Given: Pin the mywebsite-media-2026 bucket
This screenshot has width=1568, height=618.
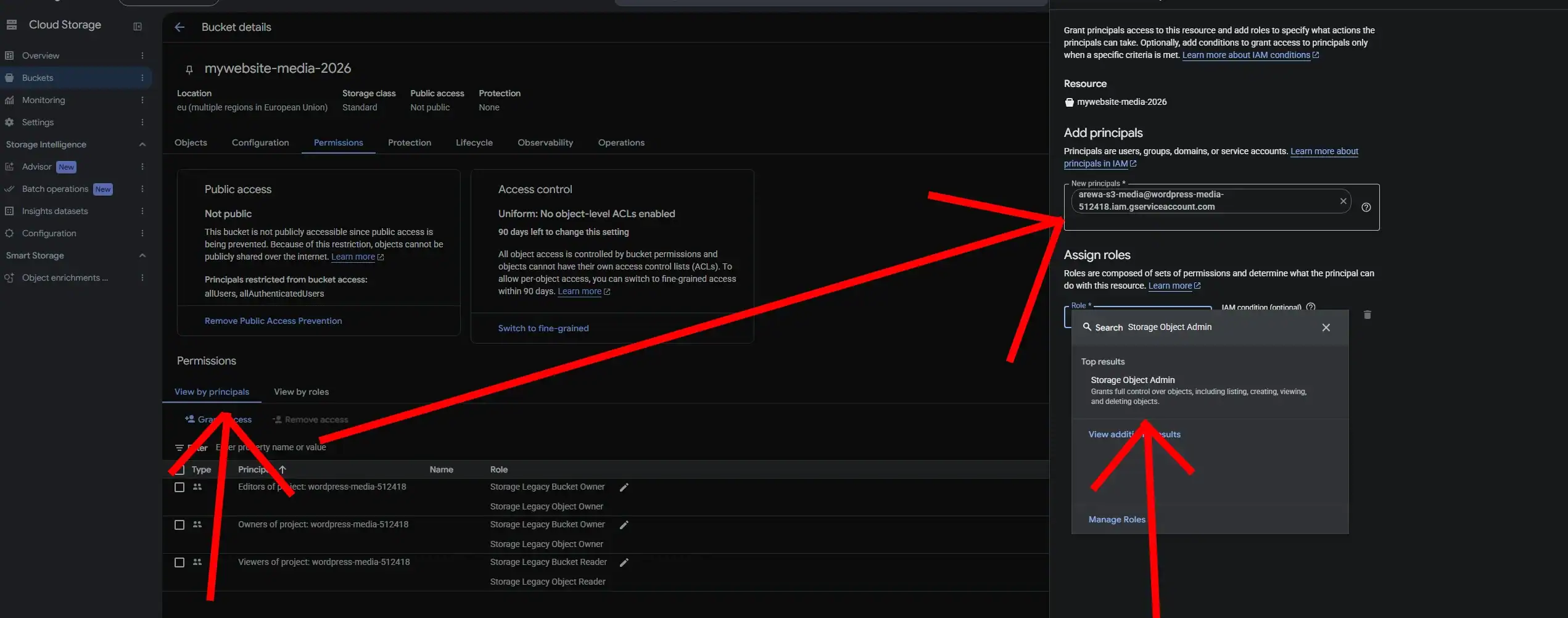Looking at the screenshot, I should coord(189,69).
